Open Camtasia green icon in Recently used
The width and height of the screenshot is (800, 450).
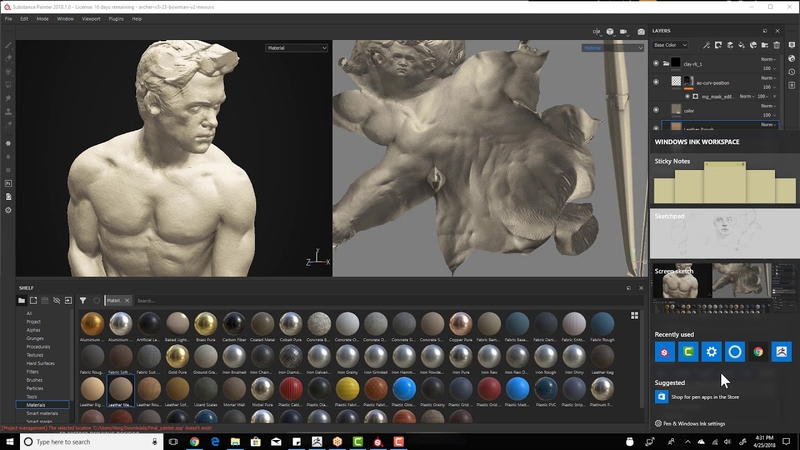(x=688, y=352)
